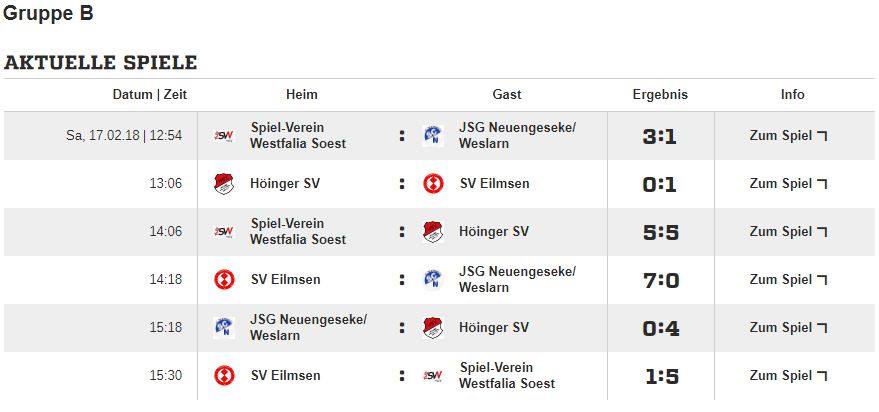Viewport: 879px width, 412px height.
Task: Click Westfalia Soest logo in 12:54 match
Action: (x=224, y=136)
